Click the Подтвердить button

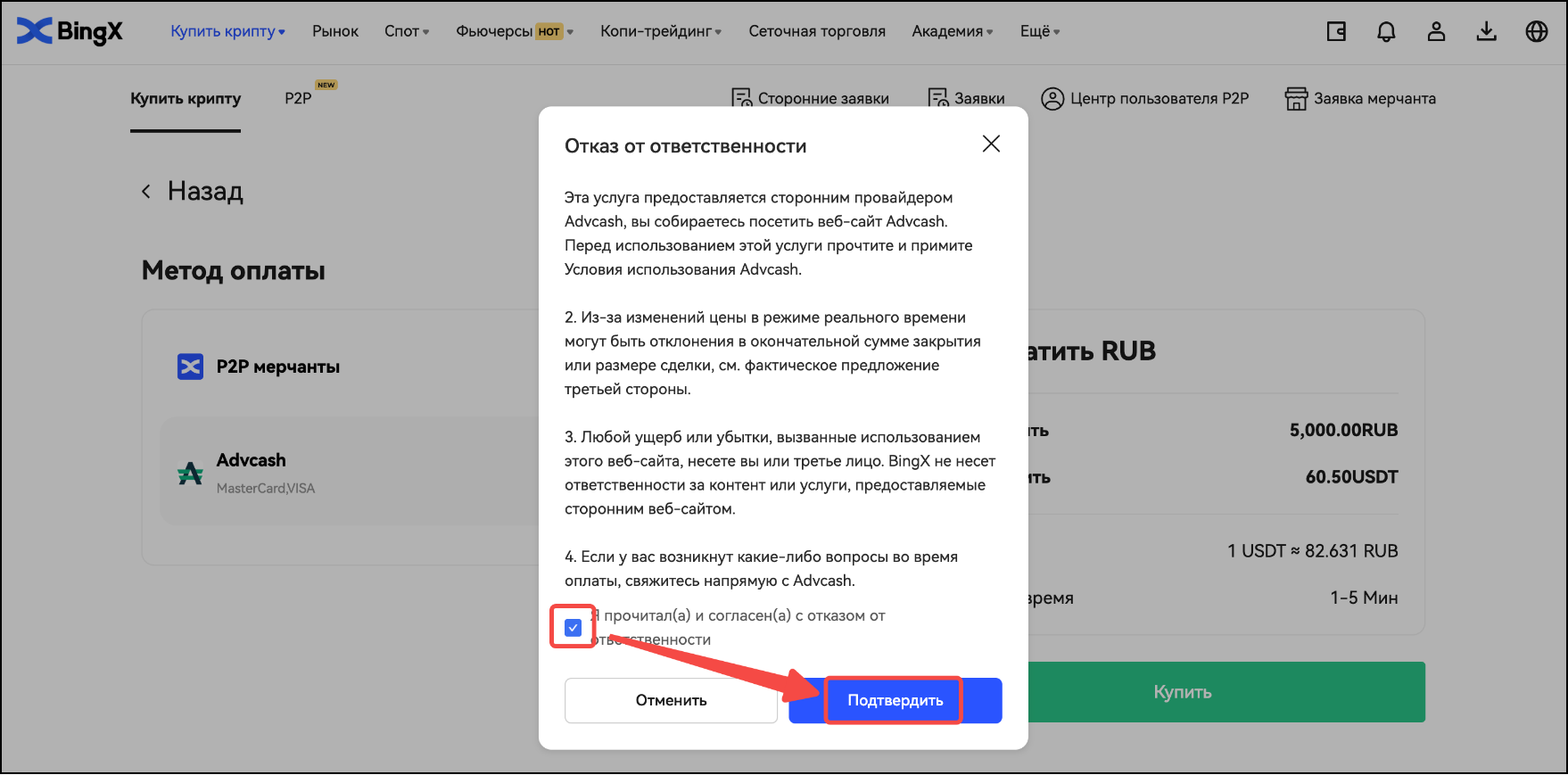click(895, 700)
